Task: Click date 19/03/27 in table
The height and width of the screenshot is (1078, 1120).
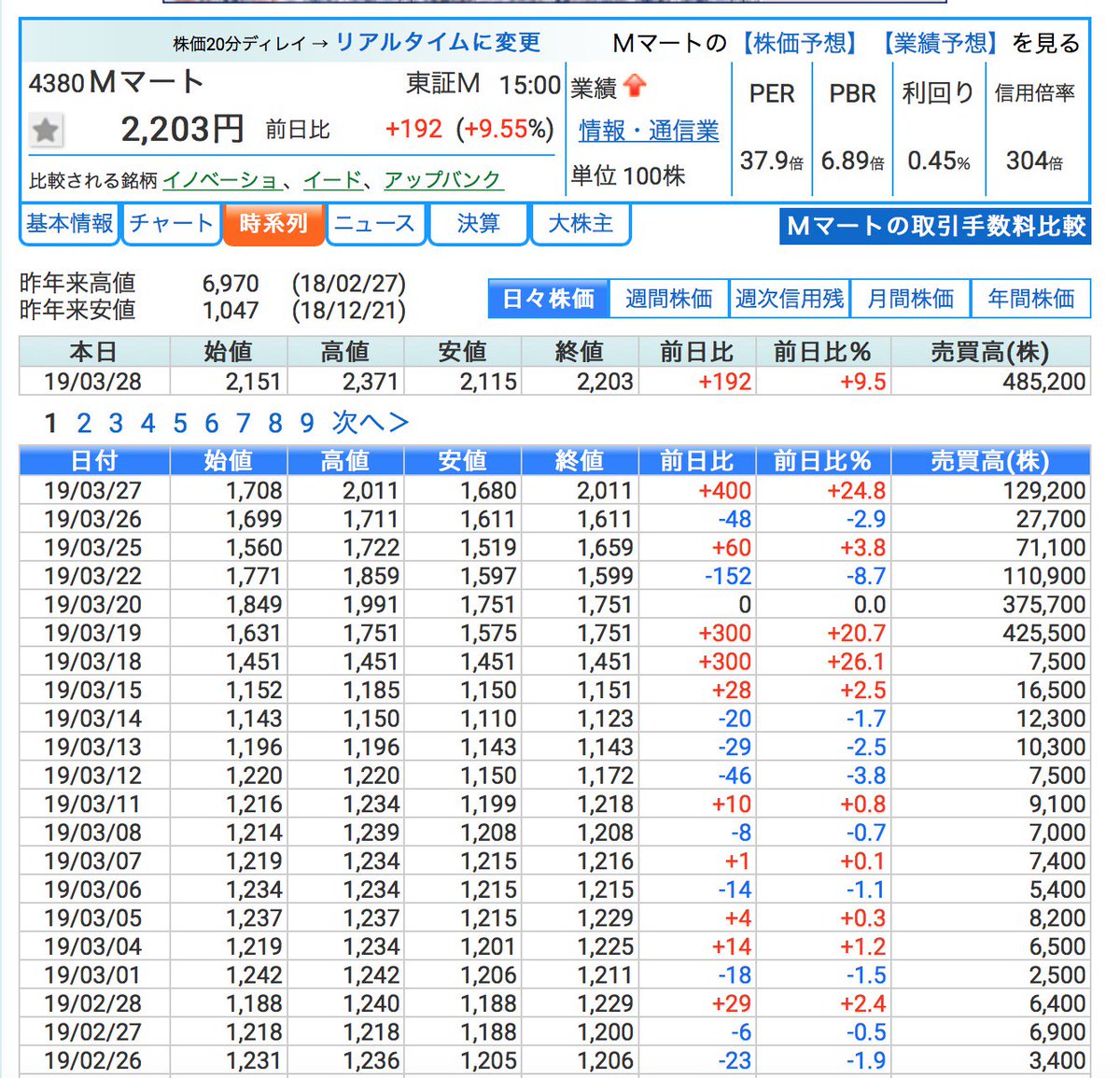Action: 92,491
